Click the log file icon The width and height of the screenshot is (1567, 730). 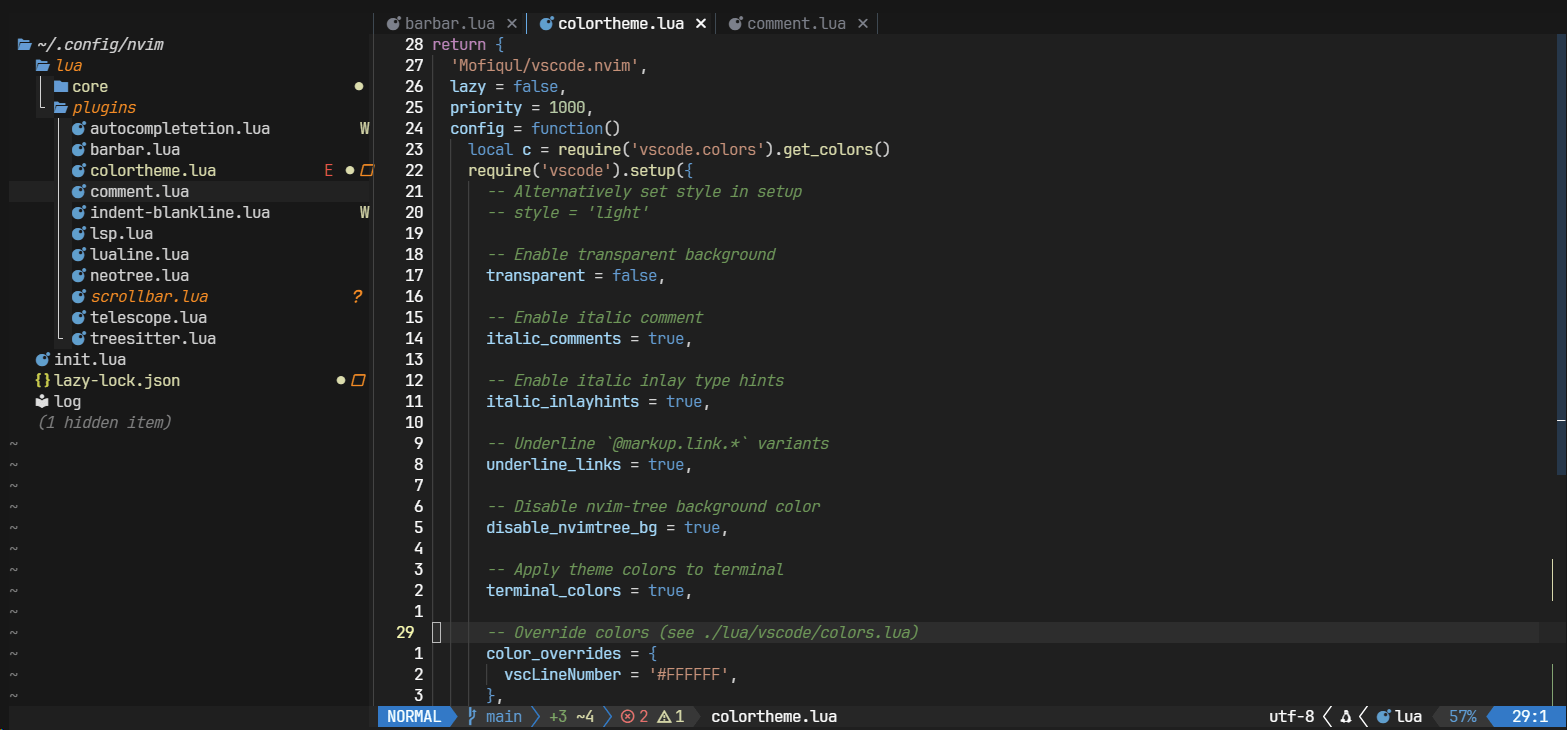(42, 402)
